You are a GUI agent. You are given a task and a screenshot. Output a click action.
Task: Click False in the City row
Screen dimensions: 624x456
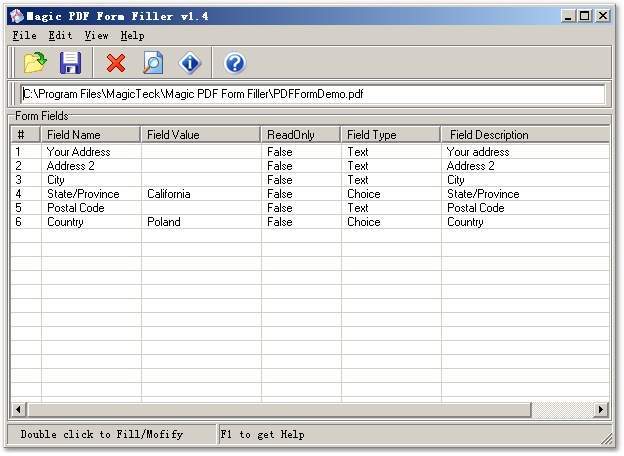(280, 180)
